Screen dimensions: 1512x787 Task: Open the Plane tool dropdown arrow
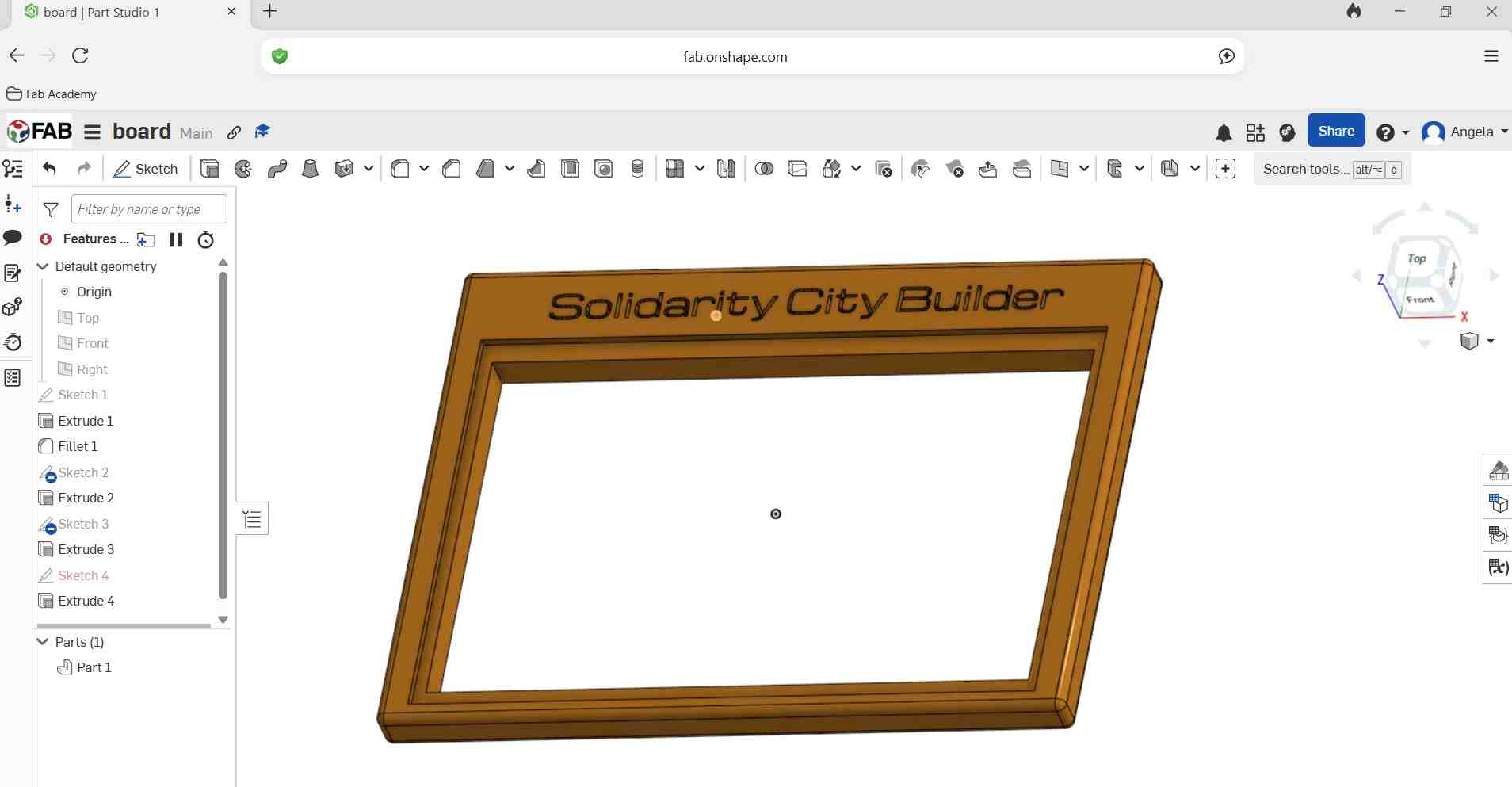tap(1084, 169)
